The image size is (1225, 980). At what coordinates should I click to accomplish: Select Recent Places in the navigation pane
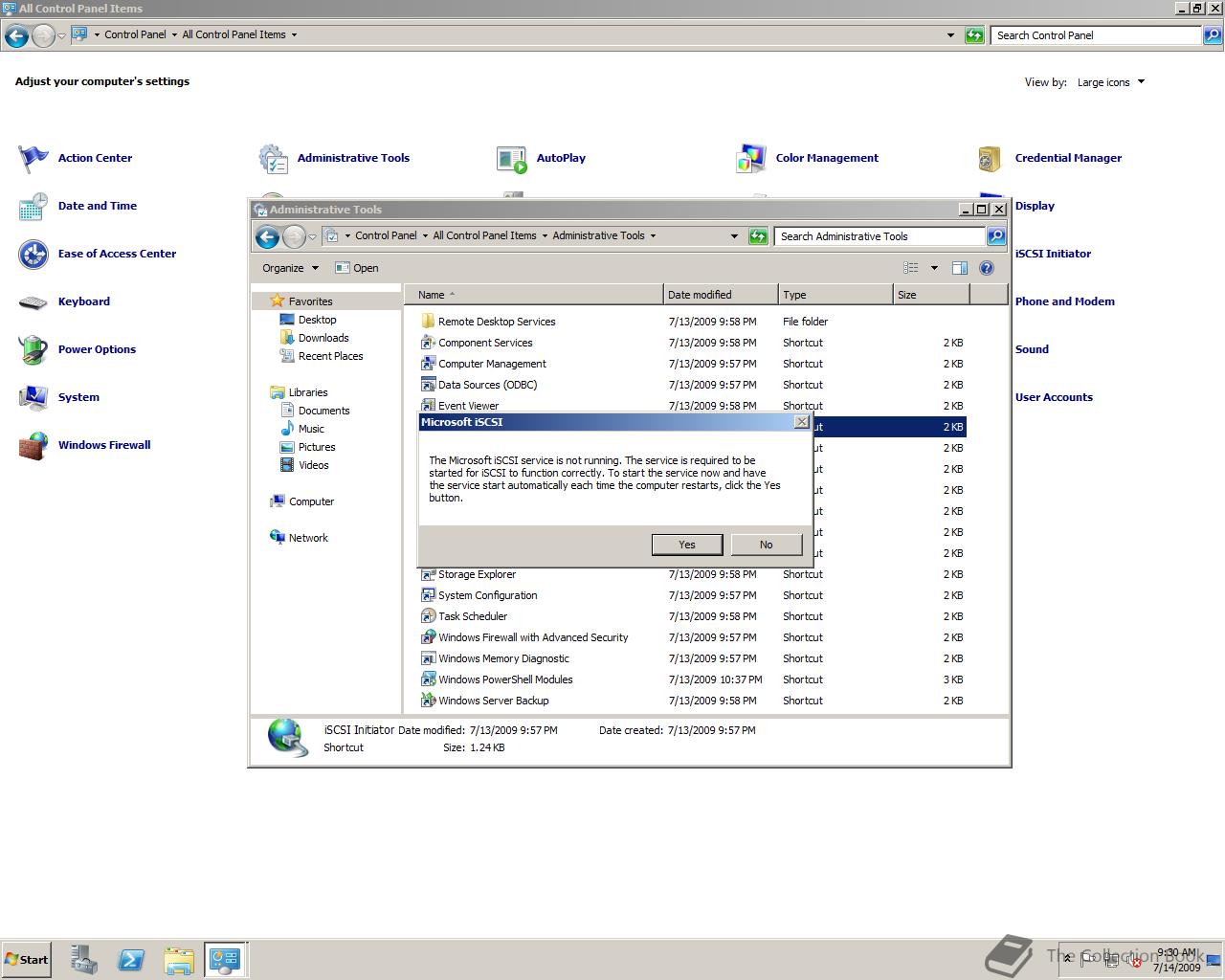pyautogui.click(x=330, y=356)
